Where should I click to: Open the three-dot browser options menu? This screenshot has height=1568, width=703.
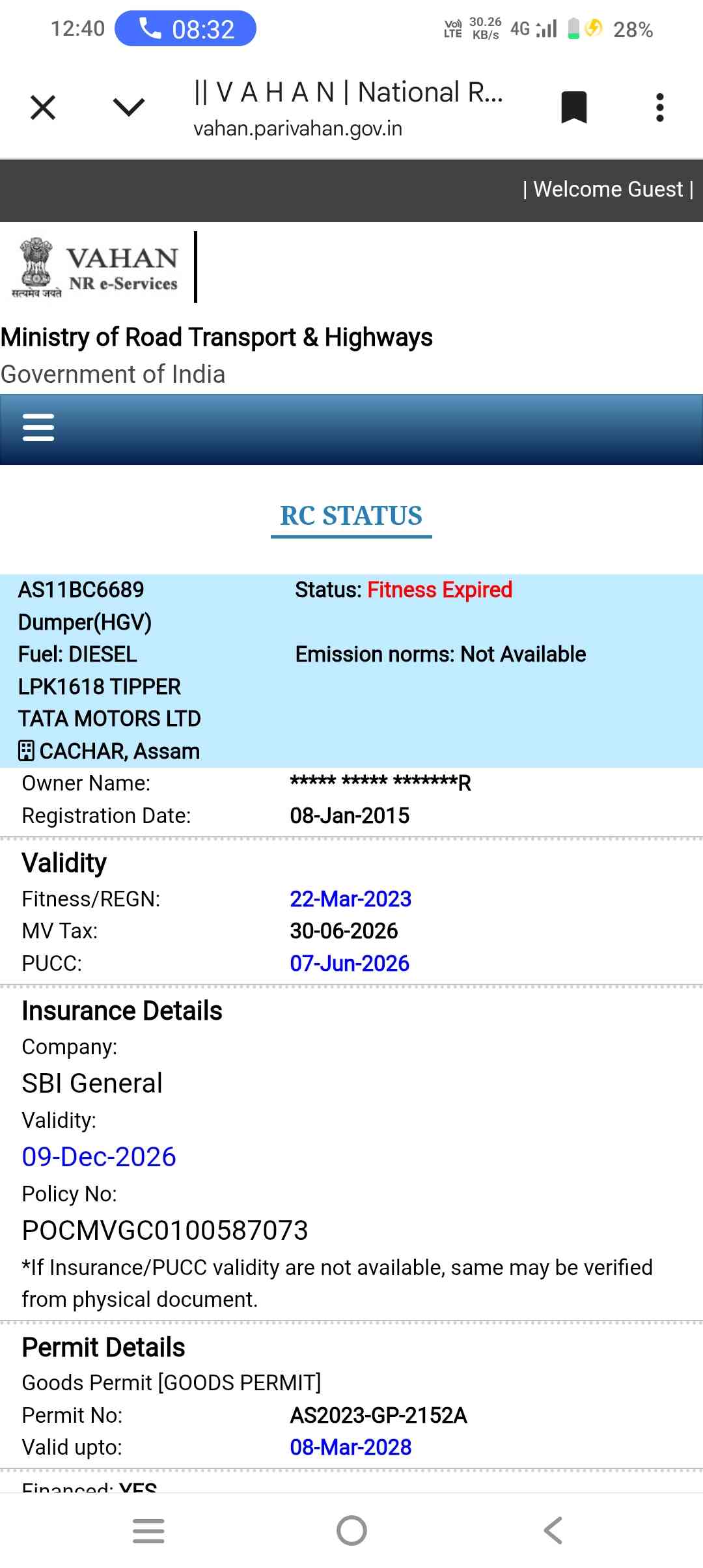tap(659, 107)
